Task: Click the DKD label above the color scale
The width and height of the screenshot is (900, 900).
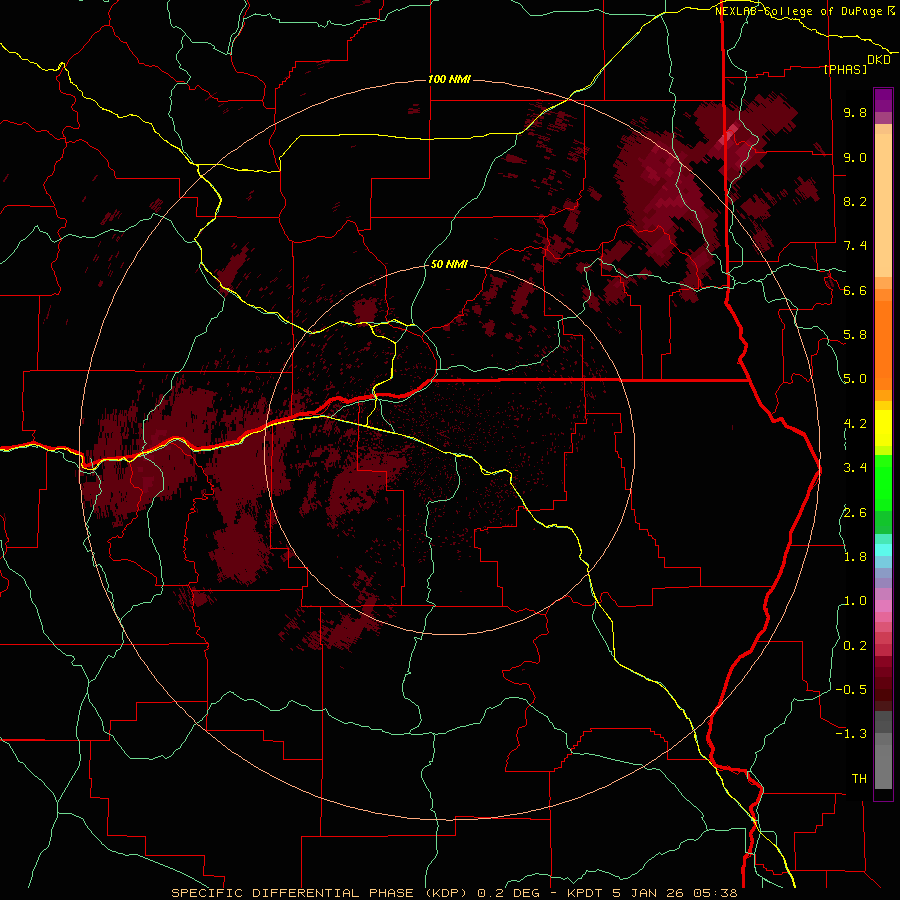Action: pyautogui.click(x=878, y=60)
